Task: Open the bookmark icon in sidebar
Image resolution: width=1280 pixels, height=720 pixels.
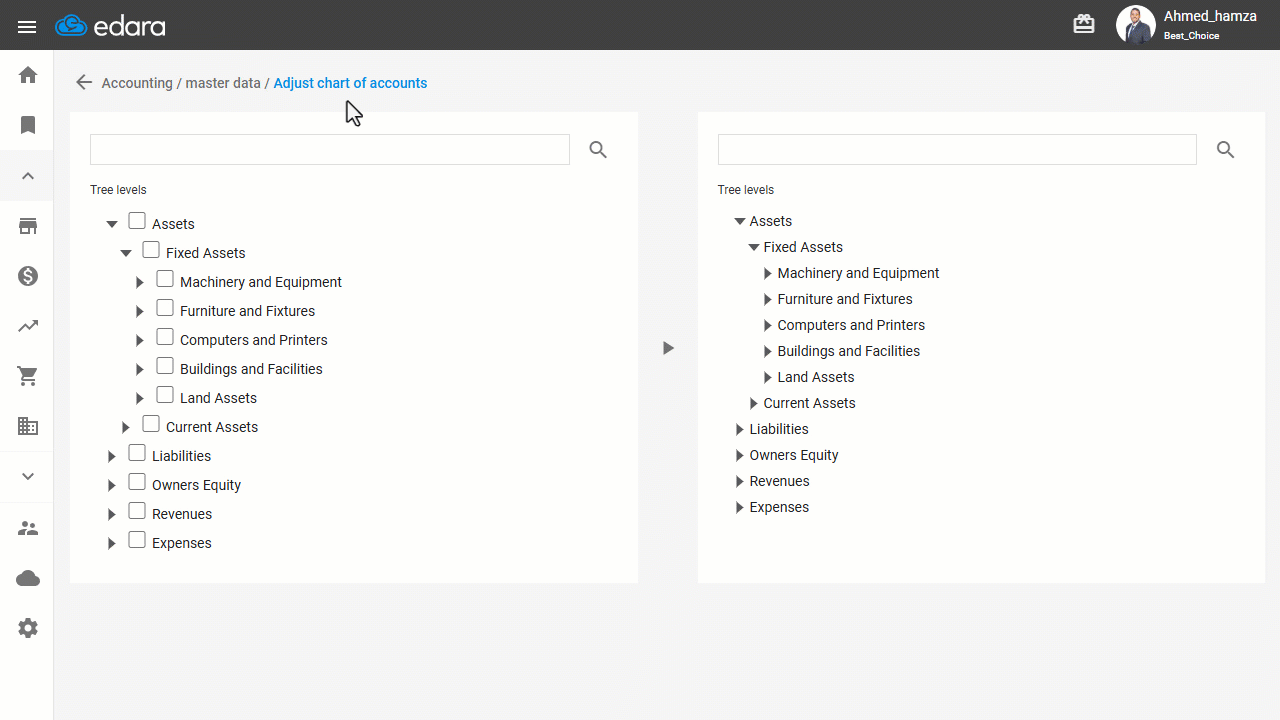Action: tap(28, 125)
